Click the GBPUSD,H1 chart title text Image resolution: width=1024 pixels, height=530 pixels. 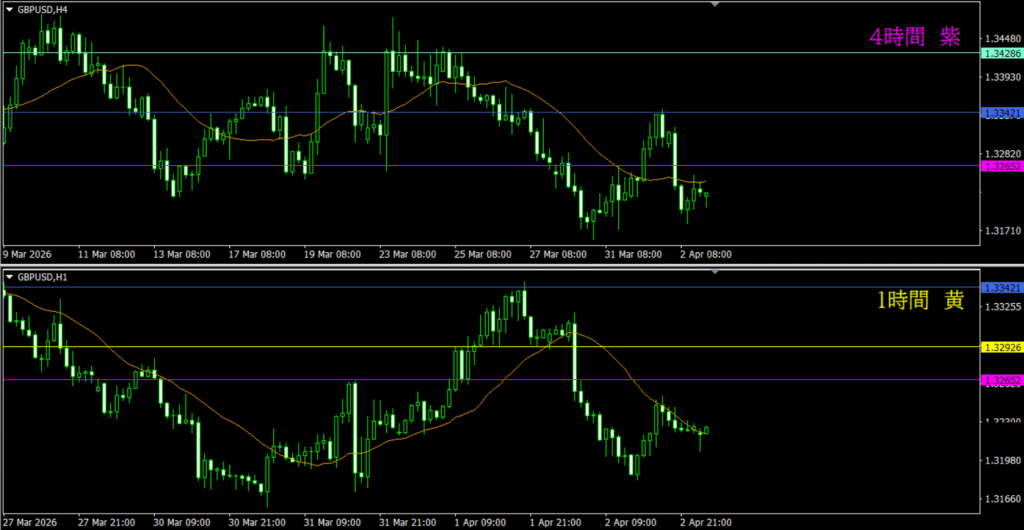pos(43,277)
